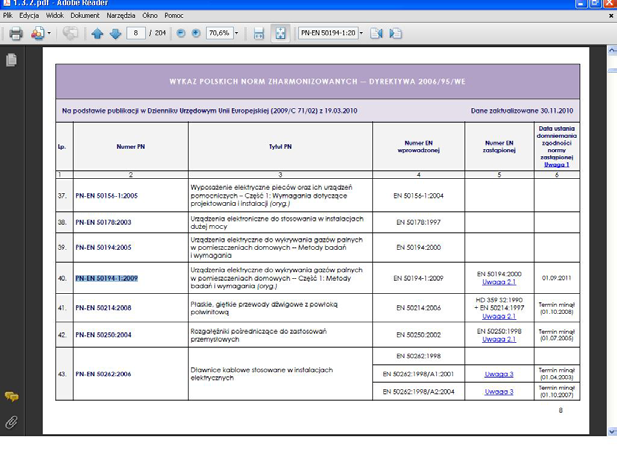
Task: Click PN-EN 50250:2004 in row 42
Action: point(103,335)
